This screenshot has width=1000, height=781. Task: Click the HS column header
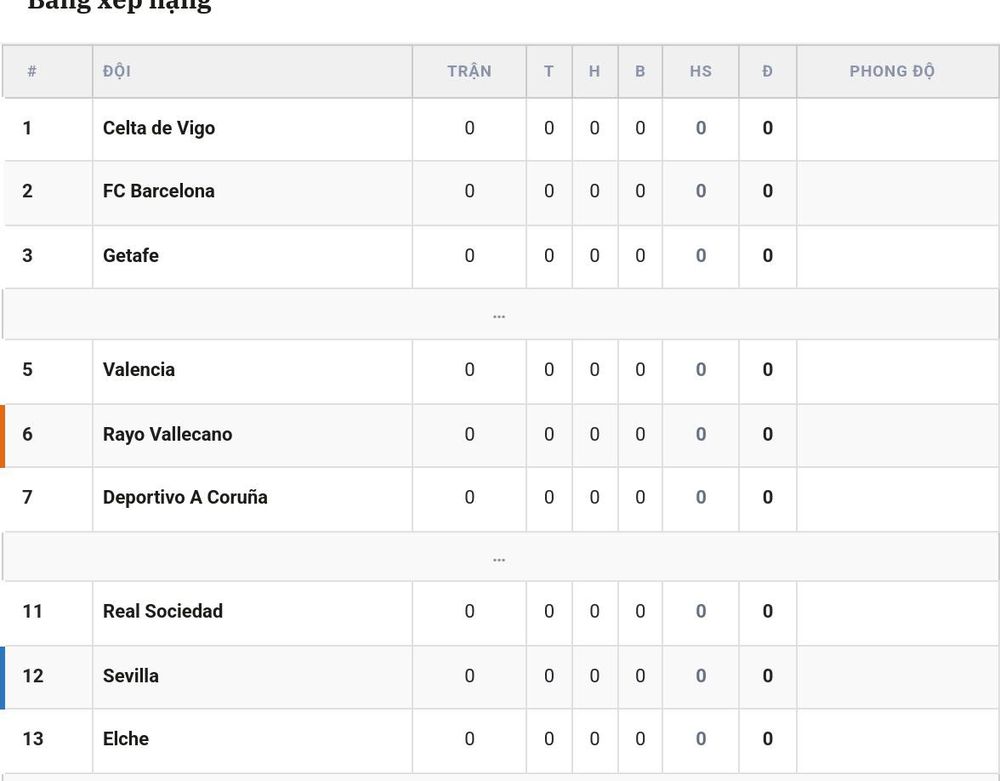pos(700,71)
